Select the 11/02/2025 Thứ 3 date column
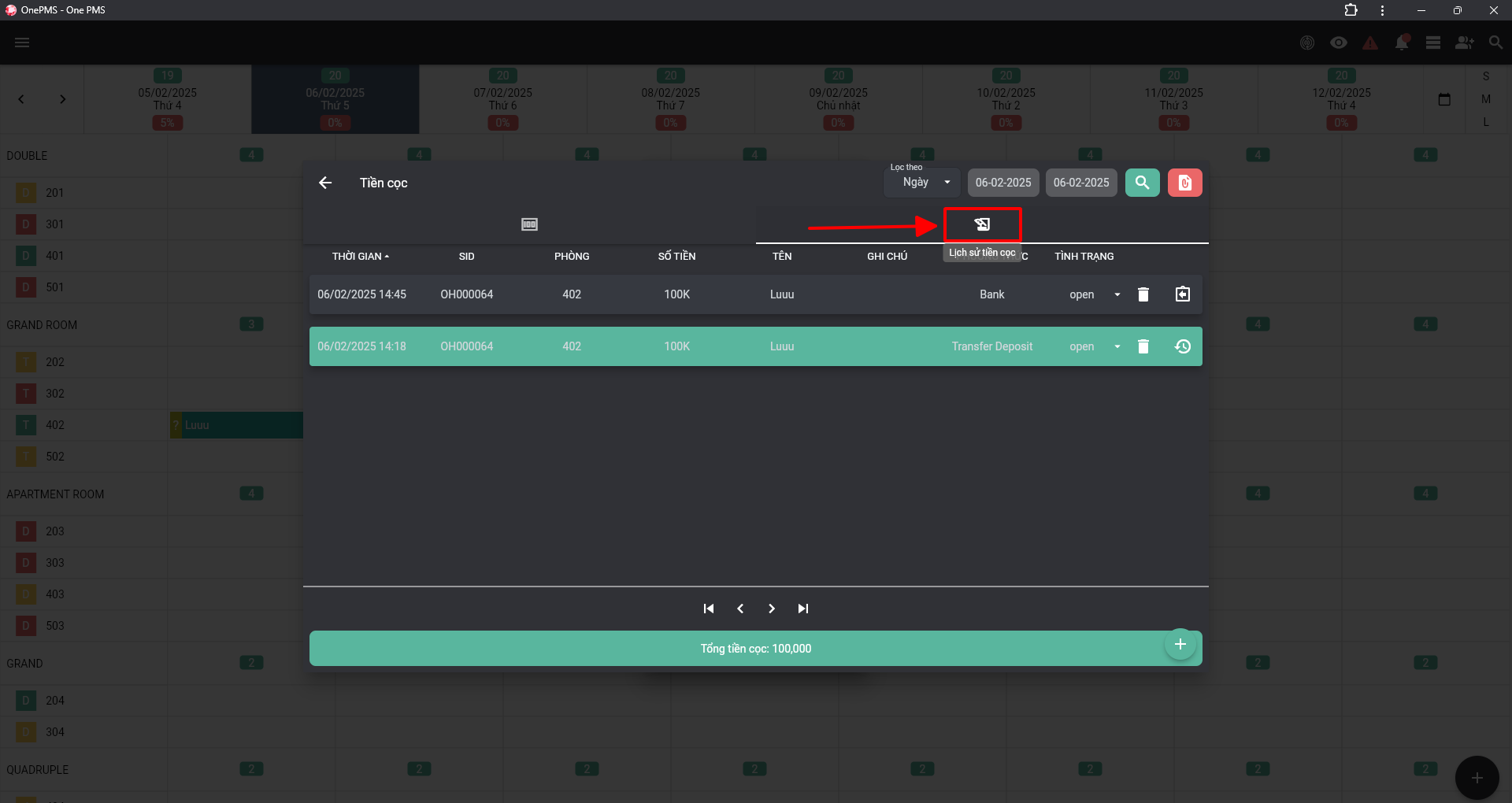 (x=1174, y=99)
